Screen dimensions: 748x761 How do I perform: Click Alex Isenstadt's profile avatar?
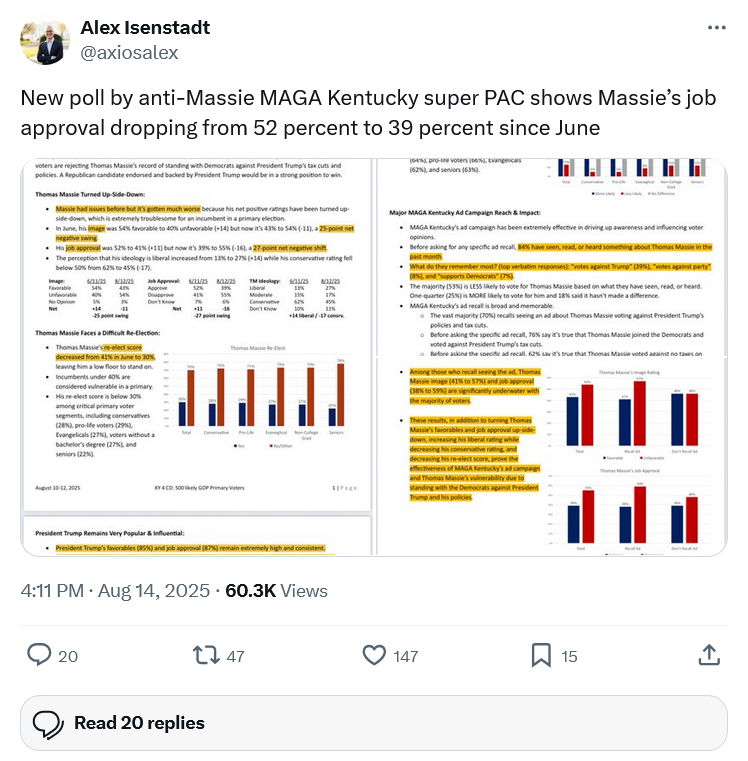(42, 40)
